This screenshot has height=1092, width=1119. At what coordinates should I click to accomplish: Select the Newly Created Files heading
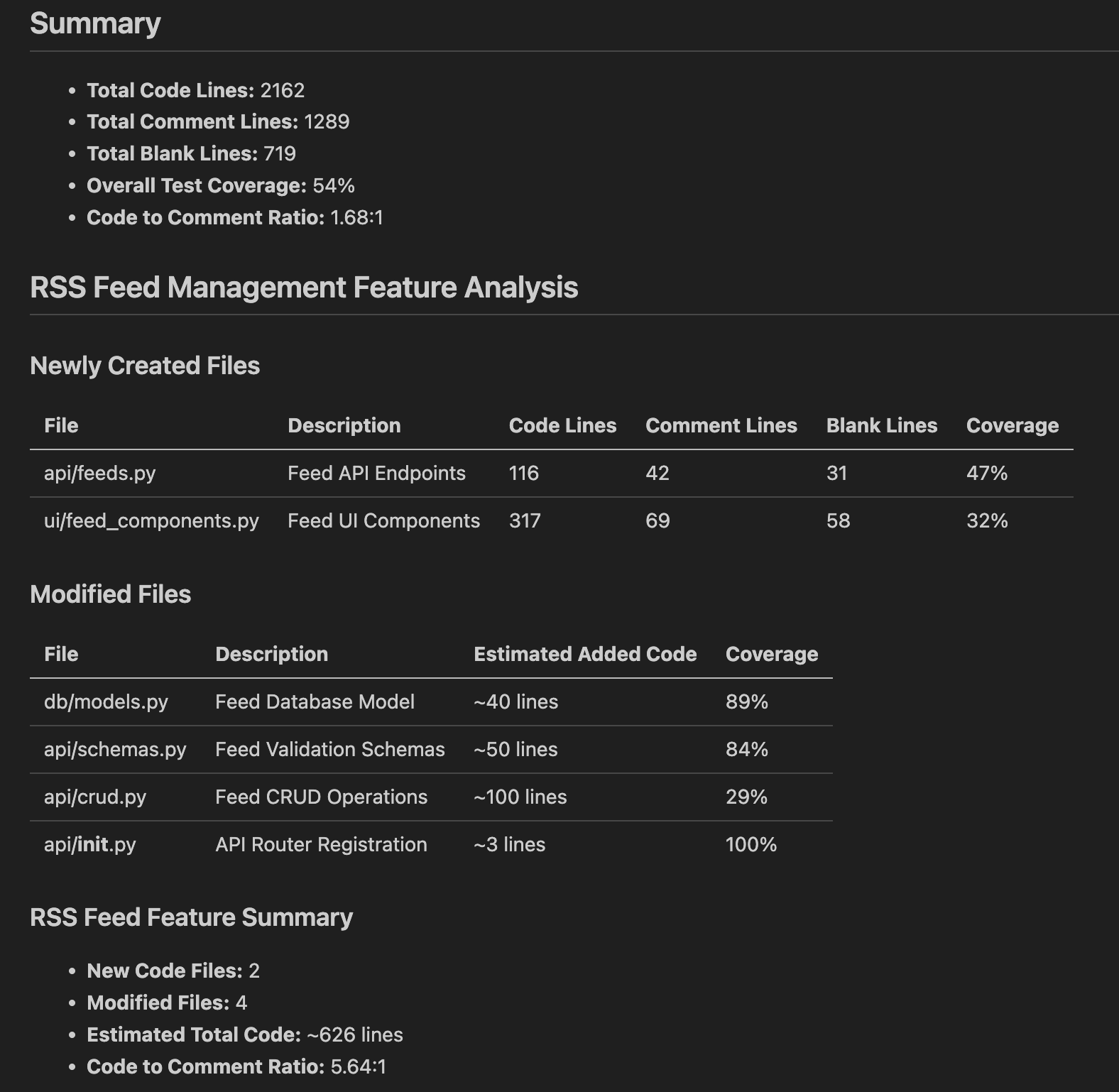click(145, 366)
